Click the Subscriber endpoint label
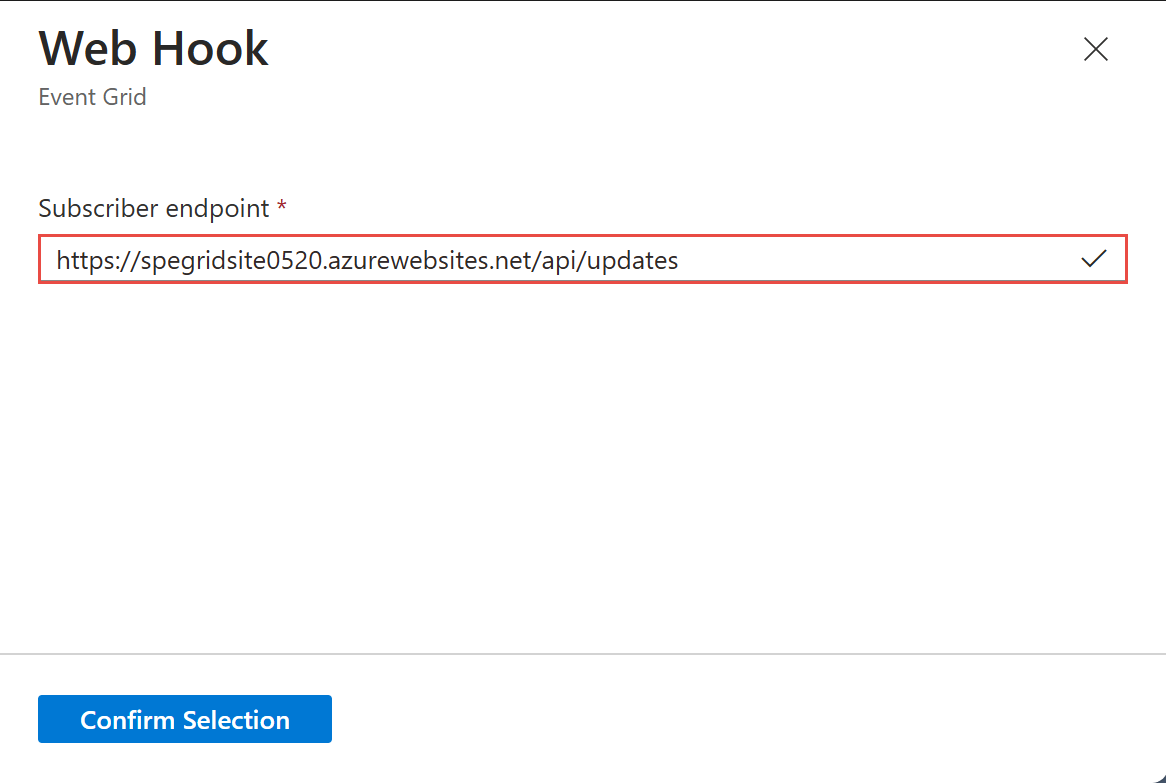The height and width of the screenshot is (783, 1166). pyautogui.click(x=154, y=208)
